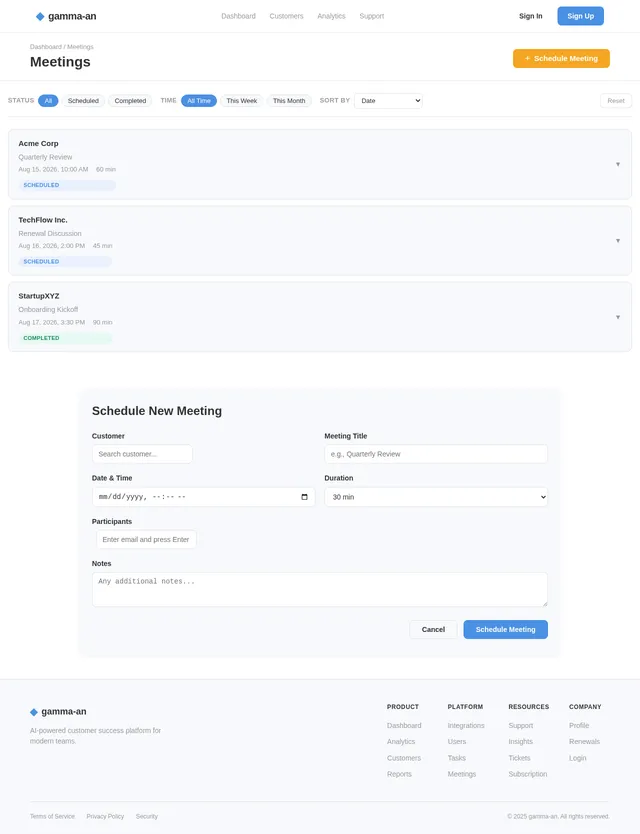Open footer Profile link
Viewport: 640px width, 834px height.
579,725
